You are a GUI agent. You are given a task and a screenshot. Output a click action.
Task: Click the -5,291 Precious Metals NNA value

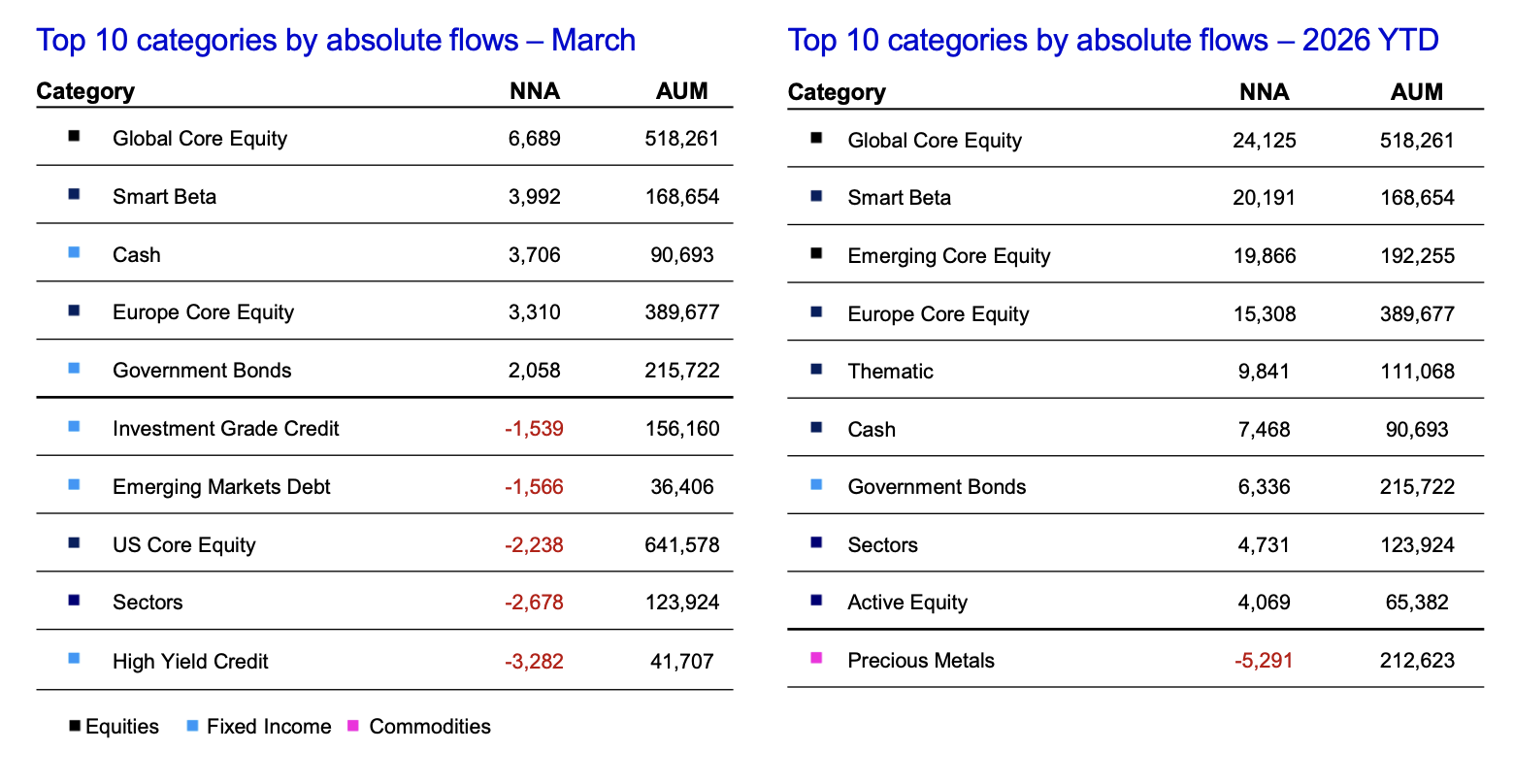(x=1264, y=661)
